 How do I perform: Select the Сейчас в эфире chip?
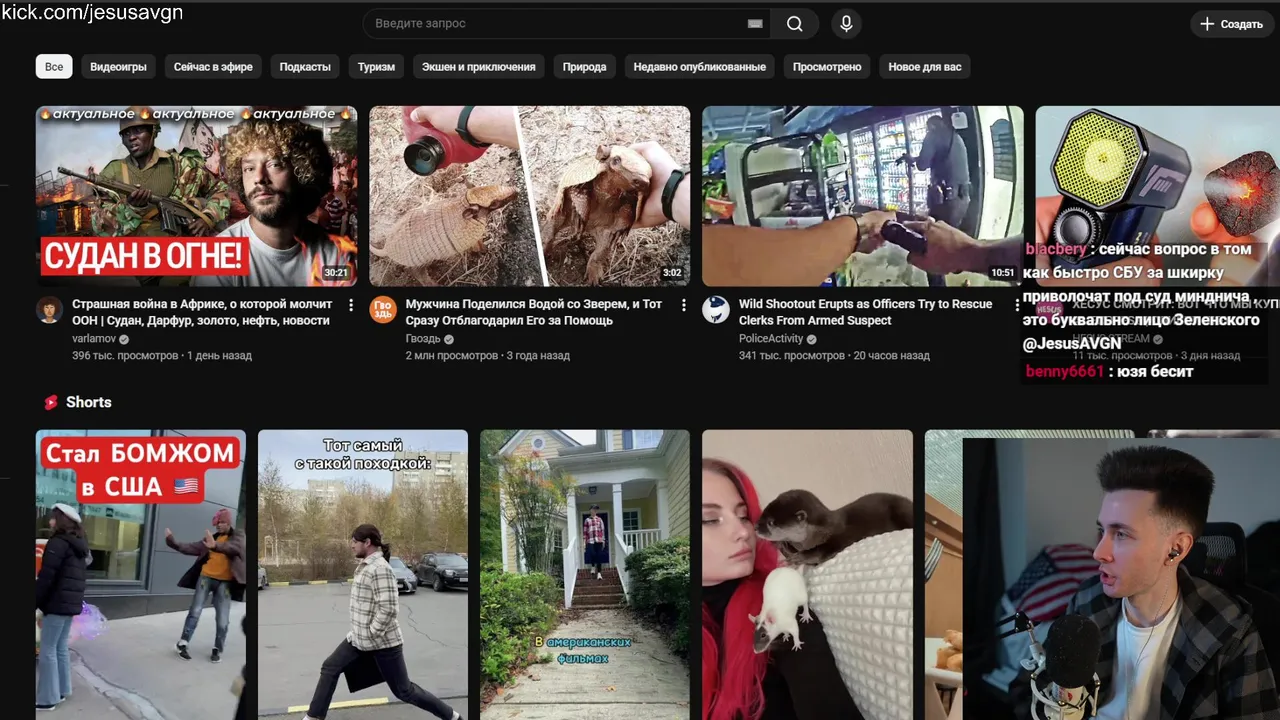click(x=213, y=67)
